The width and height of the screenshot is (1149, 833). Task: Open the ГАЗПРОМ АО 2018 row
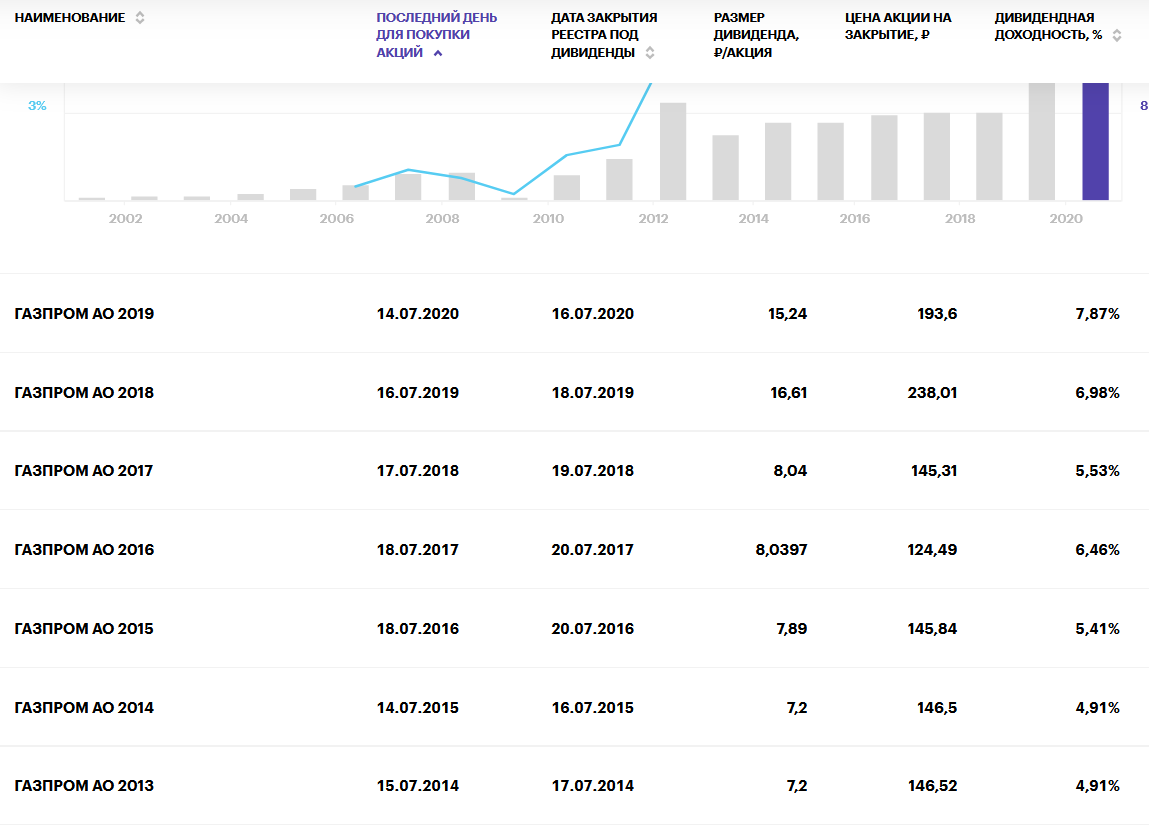tap(574, 392)
